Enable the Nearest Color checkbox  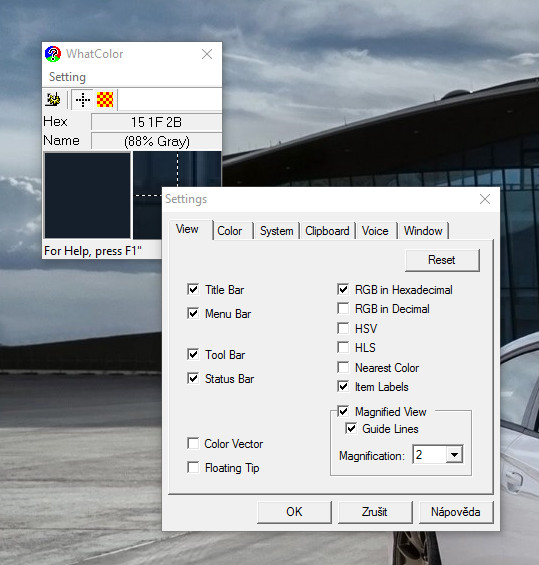point(343,367)
